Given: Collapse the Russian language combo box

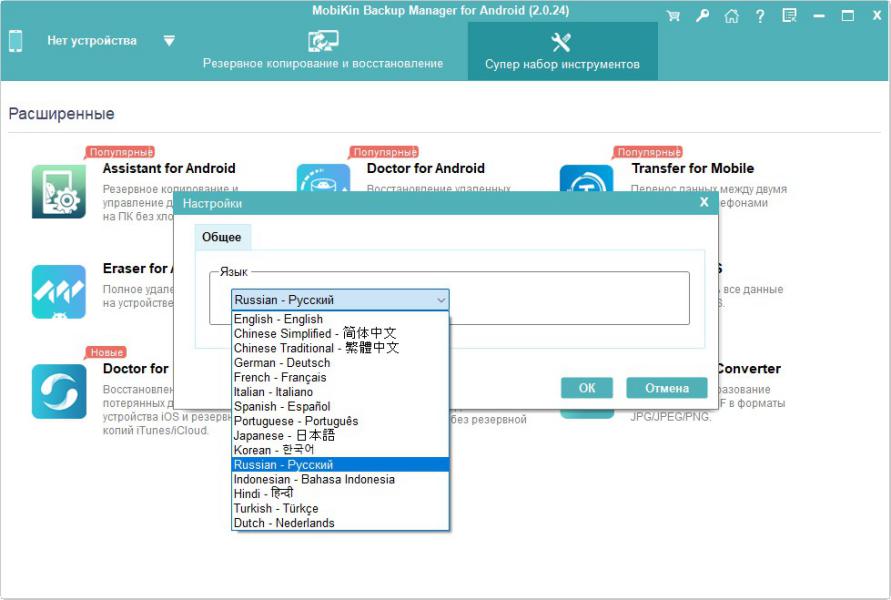Looking at the screenshot, I should click(441, 300).
